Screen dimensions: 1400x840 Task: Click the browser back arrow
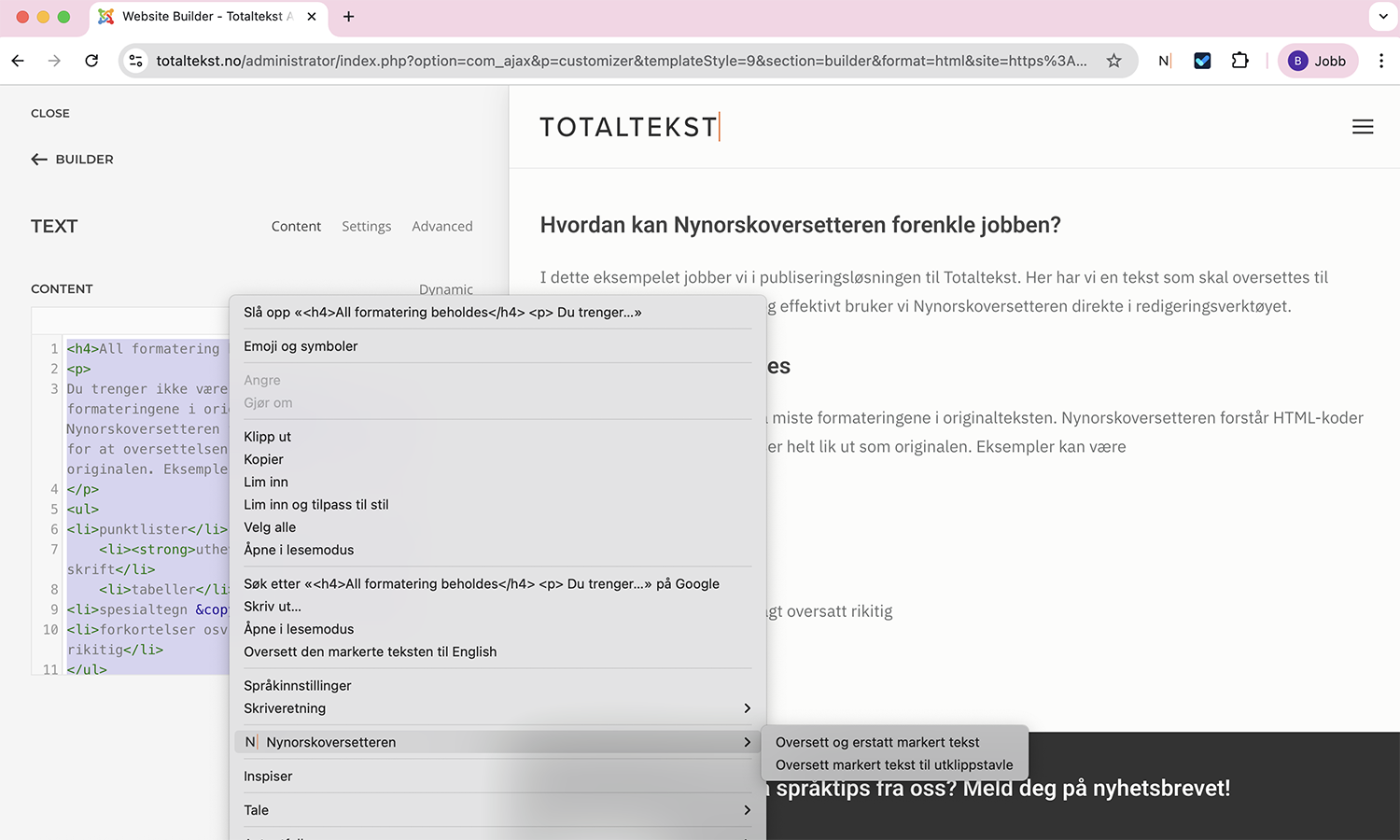click(18, 61)
